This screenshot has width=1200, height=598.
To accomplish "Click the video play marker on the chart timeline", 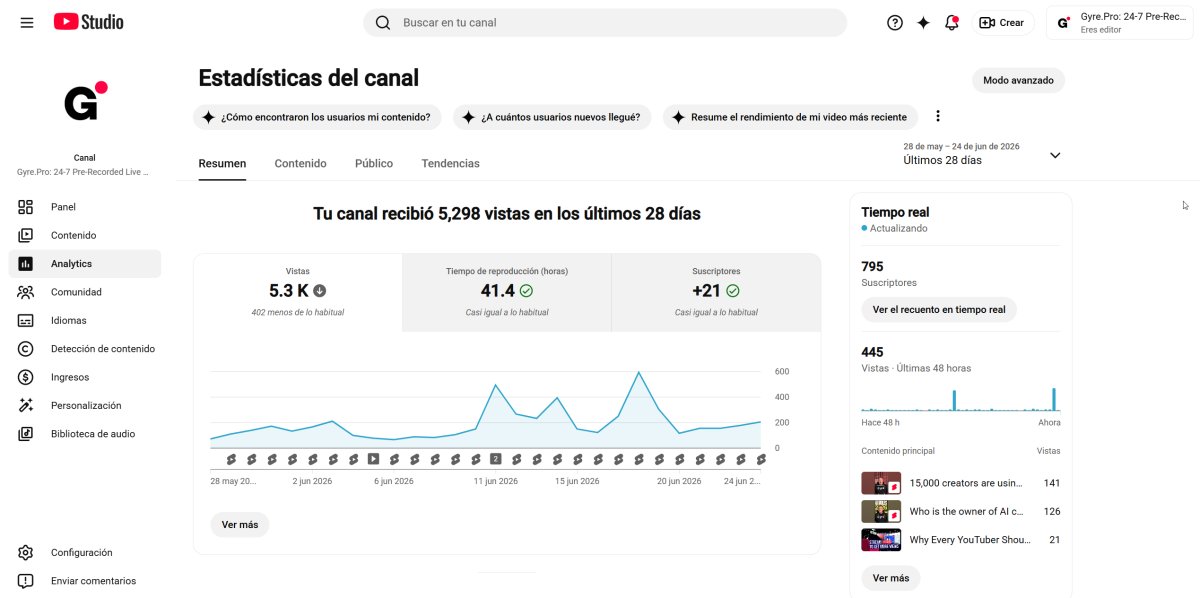I will pyautogui.click(x=373, y=459).
